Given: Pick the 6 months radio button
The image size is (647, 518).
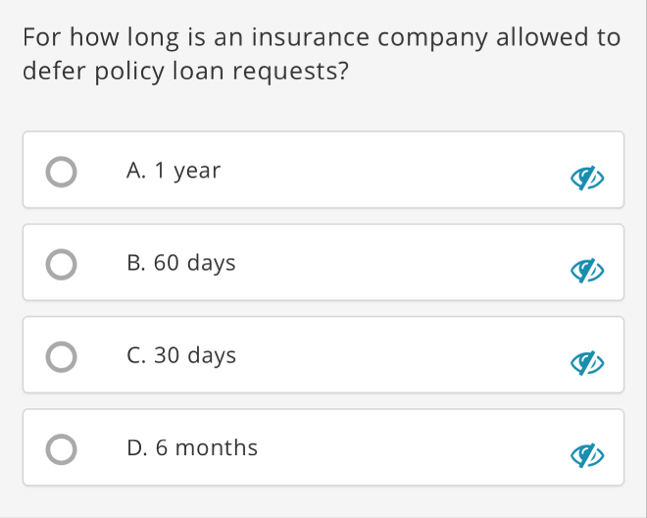Looking at the screenshot, I should pyautogui.click(x=61, y=449).
